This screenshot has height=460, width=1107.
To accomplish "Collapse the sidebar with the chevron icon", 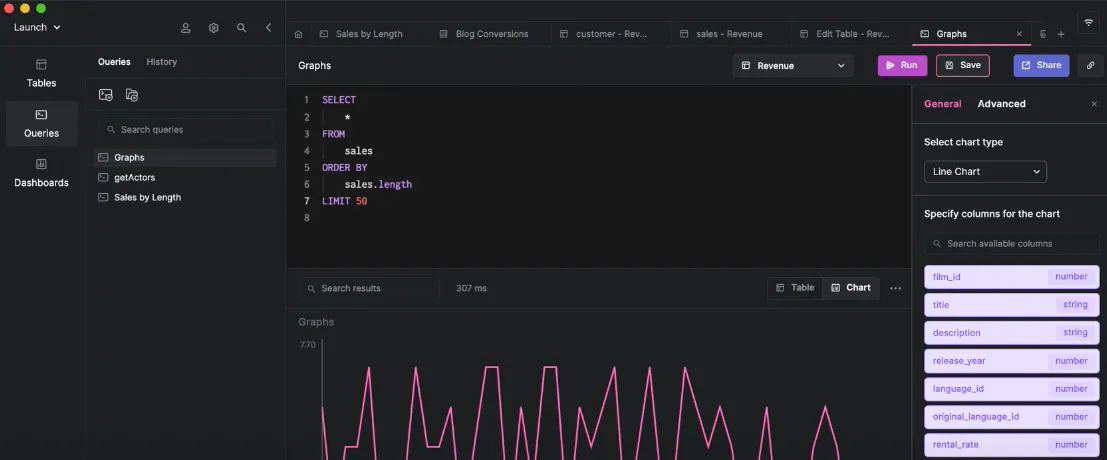I will pos(268,28).
